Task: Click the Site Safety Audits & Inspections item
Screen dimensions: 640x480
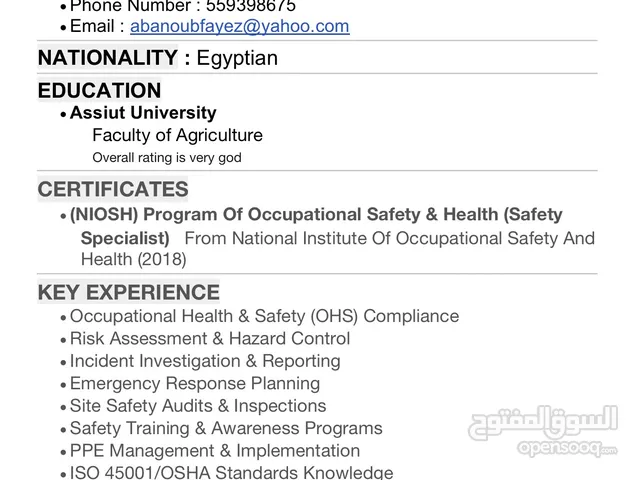Action: pyautogui.click(x=198, y=406)
